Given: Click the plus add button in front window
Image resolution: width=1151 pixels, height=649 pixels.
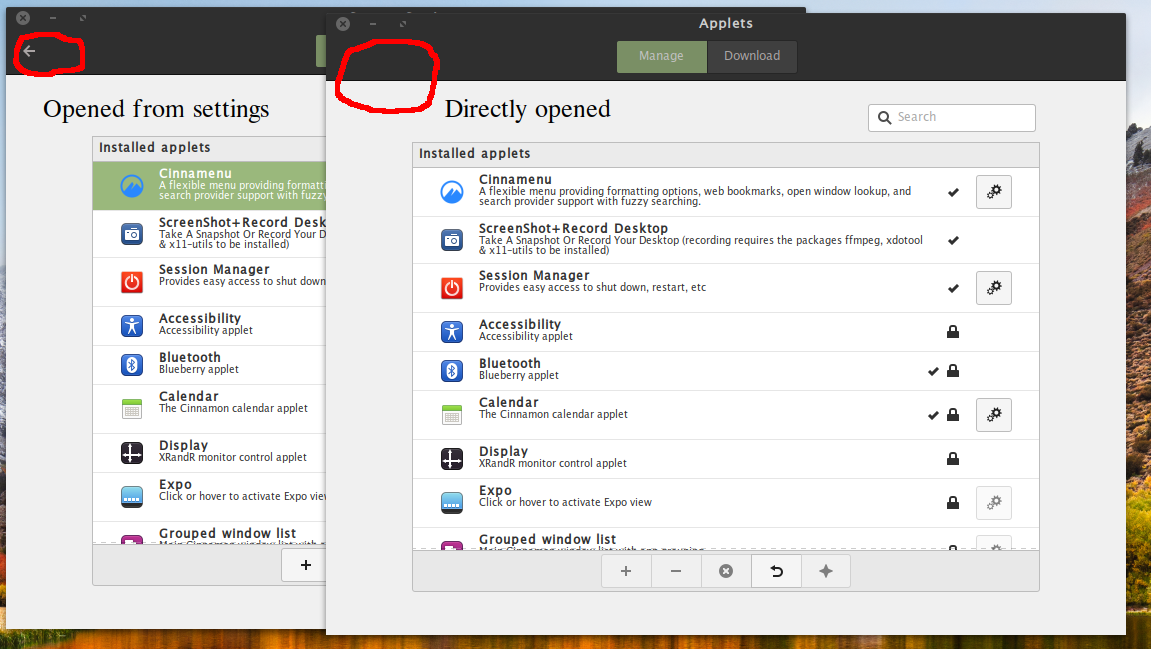Looking at the screenshot, I should point(626,571).
